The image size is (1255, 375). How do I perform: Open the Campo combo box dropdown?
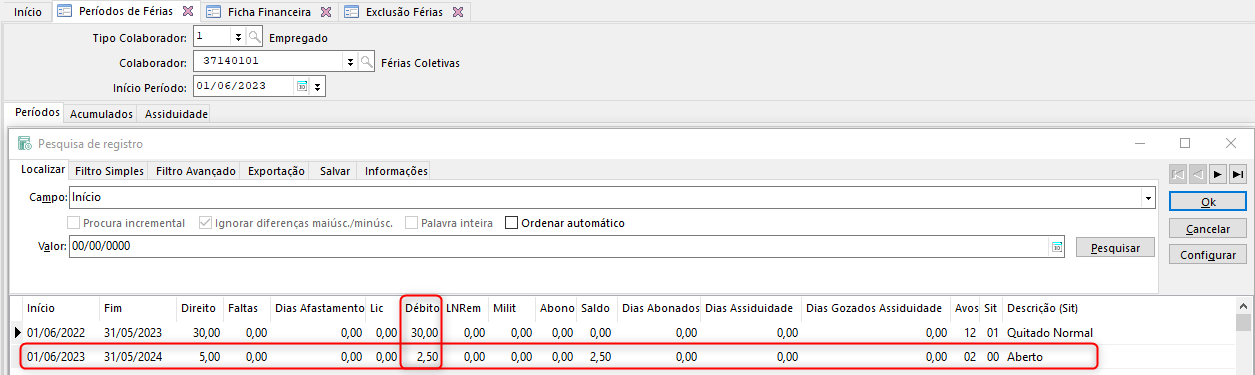click(x=1148, y=198)
